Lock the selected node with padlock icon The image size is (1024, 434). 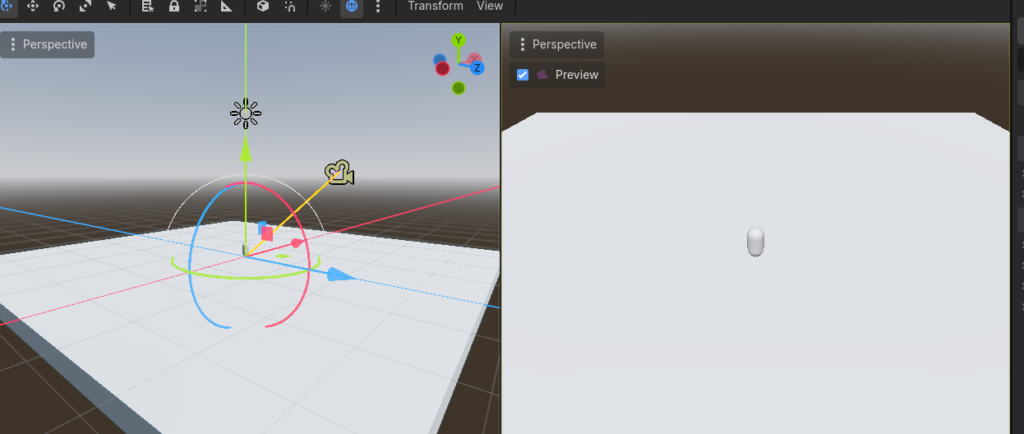point(174,6)
